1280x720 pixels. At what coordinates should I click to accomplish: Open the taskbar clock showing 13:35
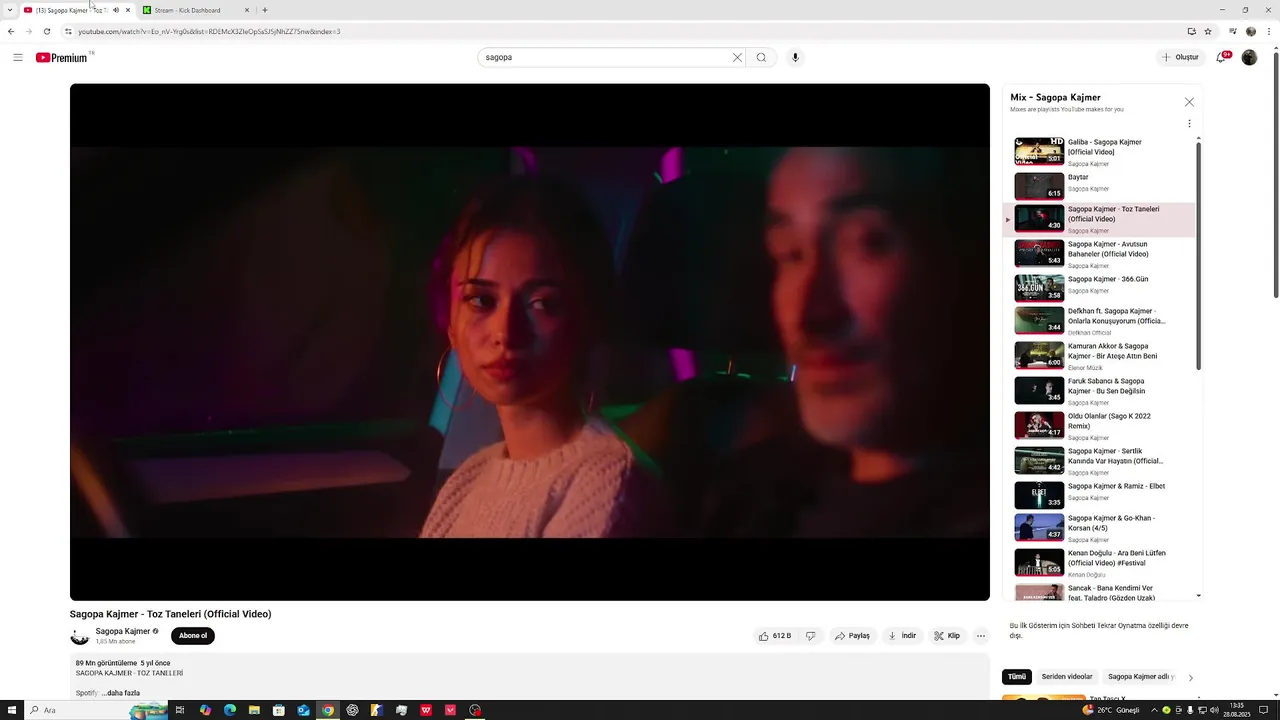pos(1237,710)
